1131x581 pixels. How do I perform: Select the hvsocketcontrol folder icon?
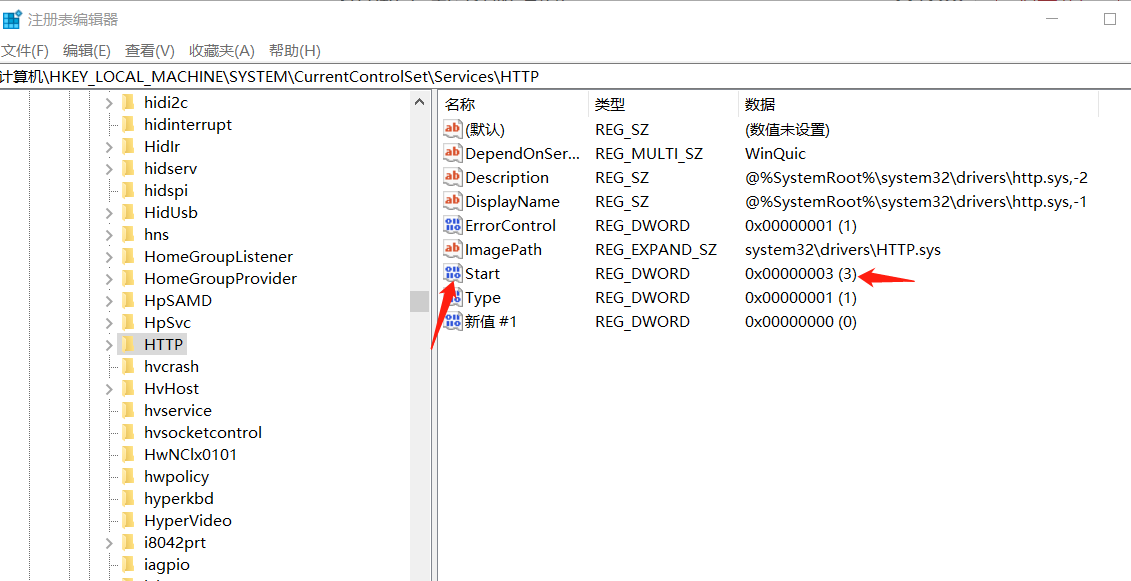click(128, 432)
